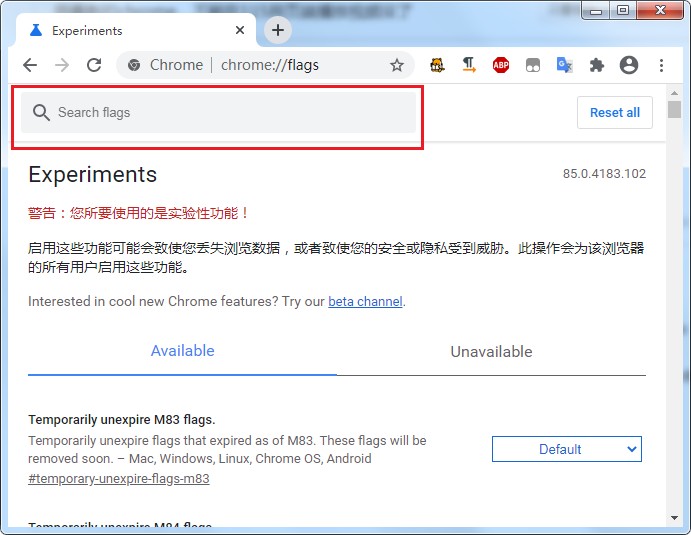Screen dimensions: 691x535
Task: Click the Chrome site info icon in address bar
Action: coord(134,65)
